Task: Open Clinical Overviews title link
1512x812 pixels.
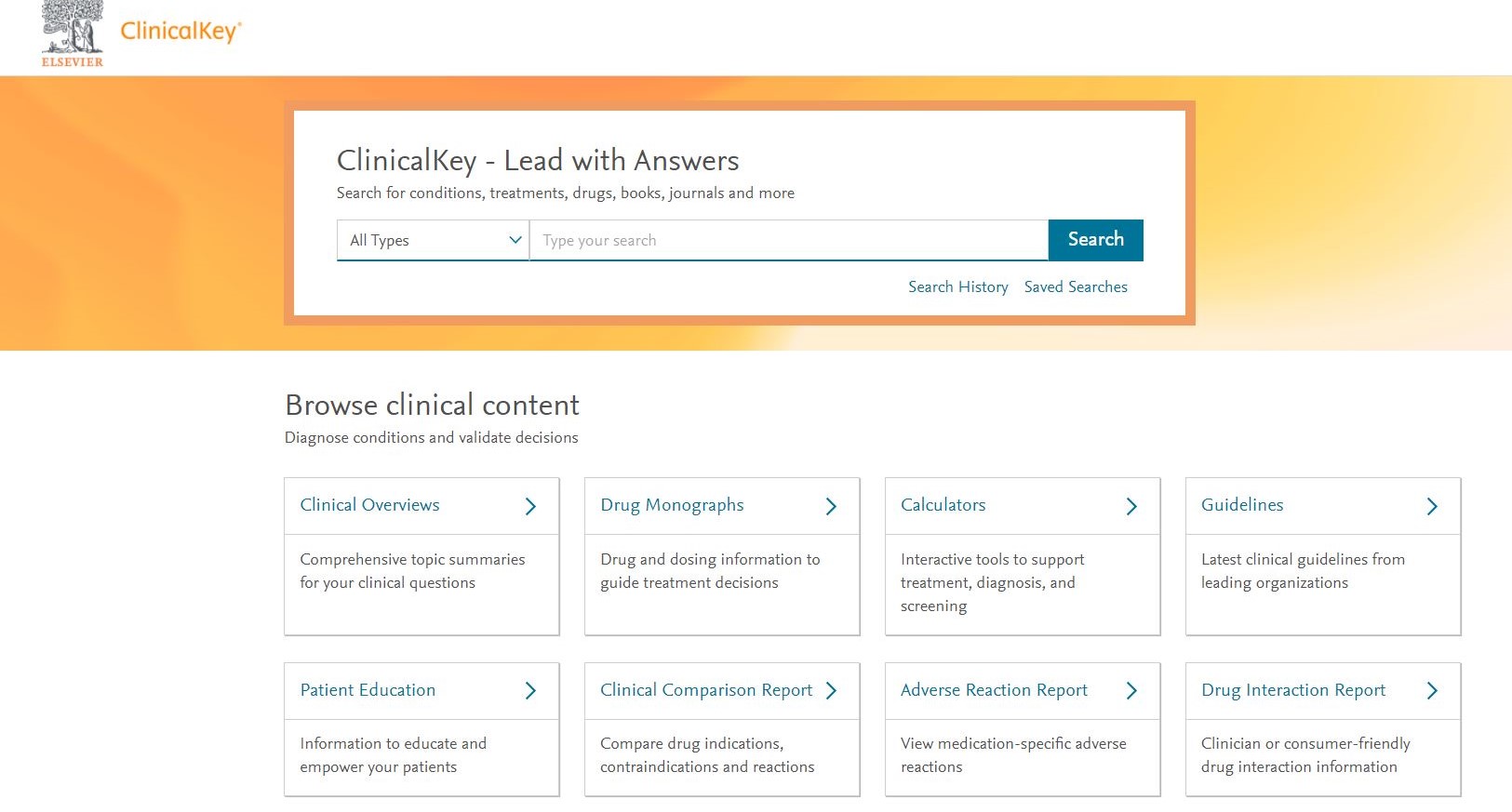Action: point(369,505)
